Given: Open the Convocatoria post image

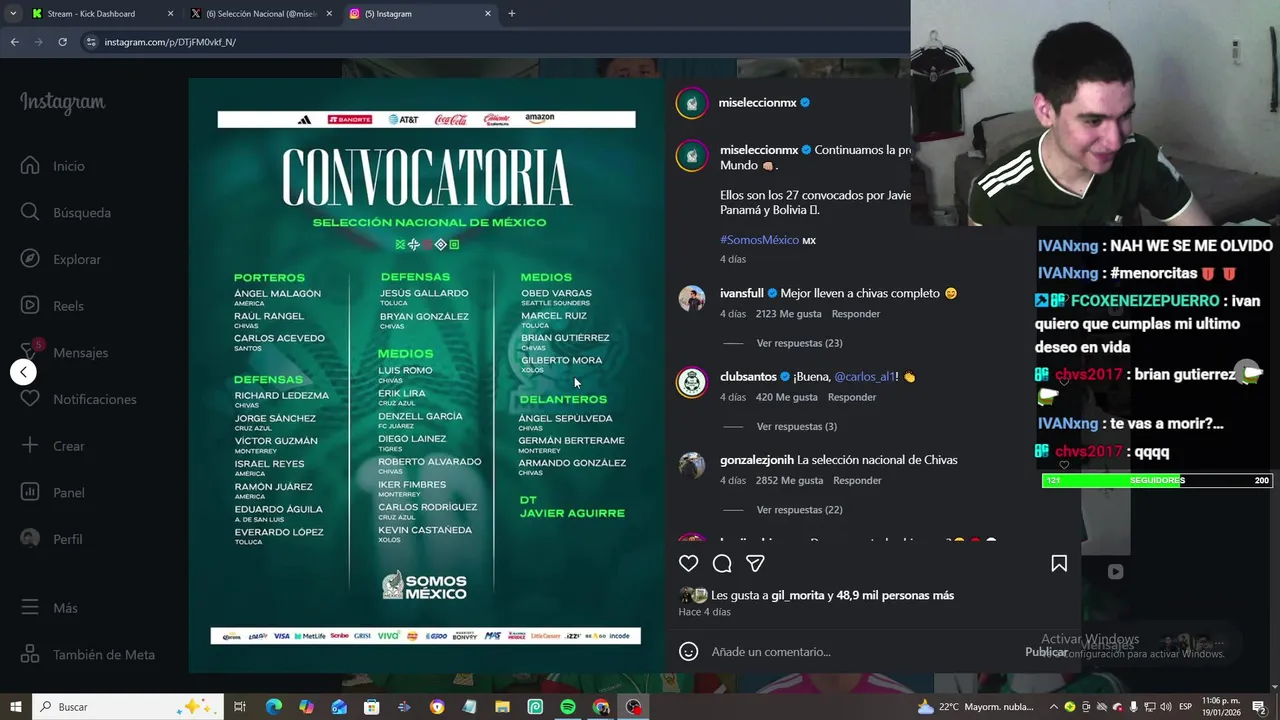Looking at the screenshot, I should point(427,376).
